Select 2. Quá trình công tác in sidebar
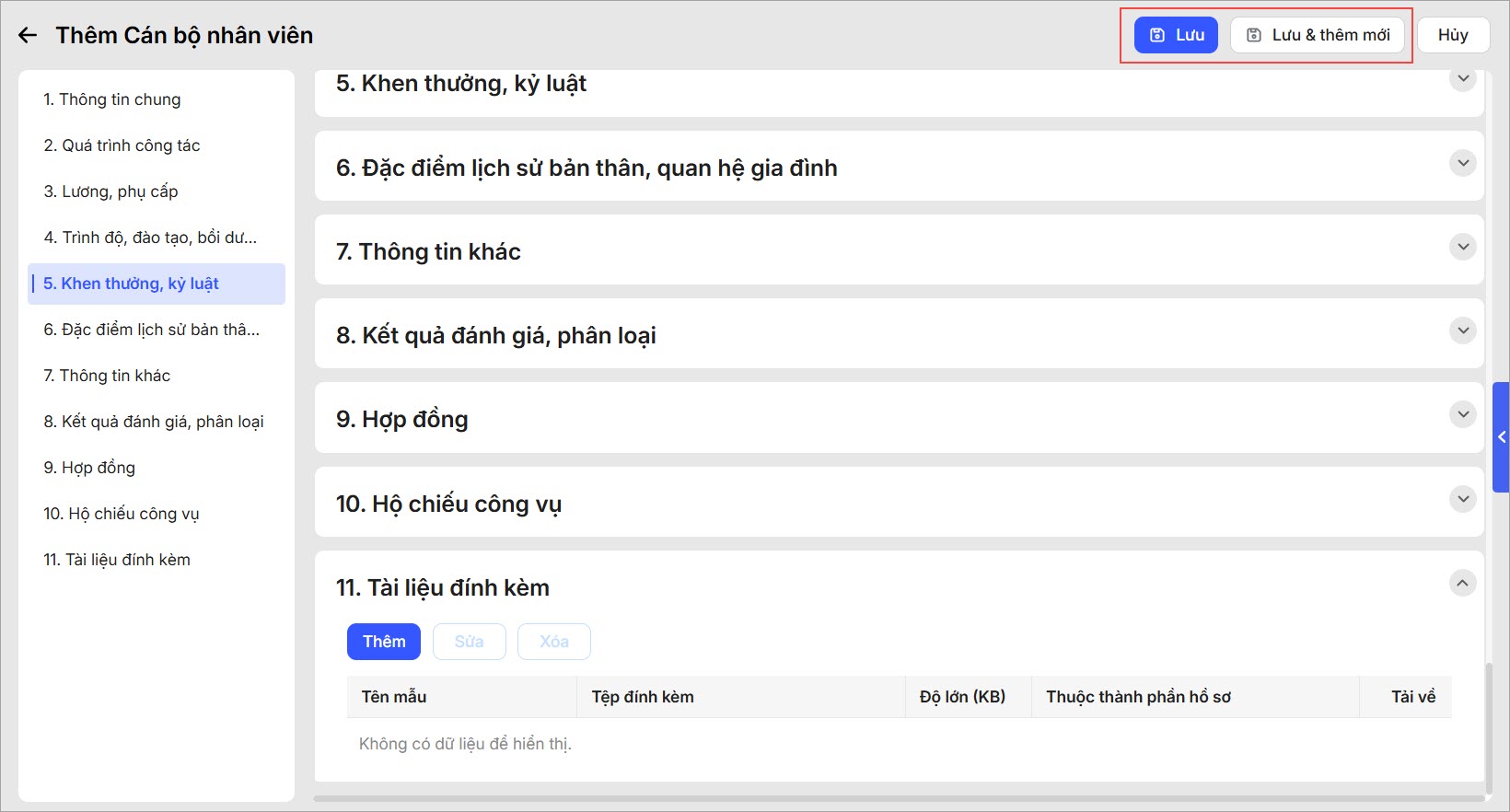This screenshot has height=812, width=1510. [122, 145]
